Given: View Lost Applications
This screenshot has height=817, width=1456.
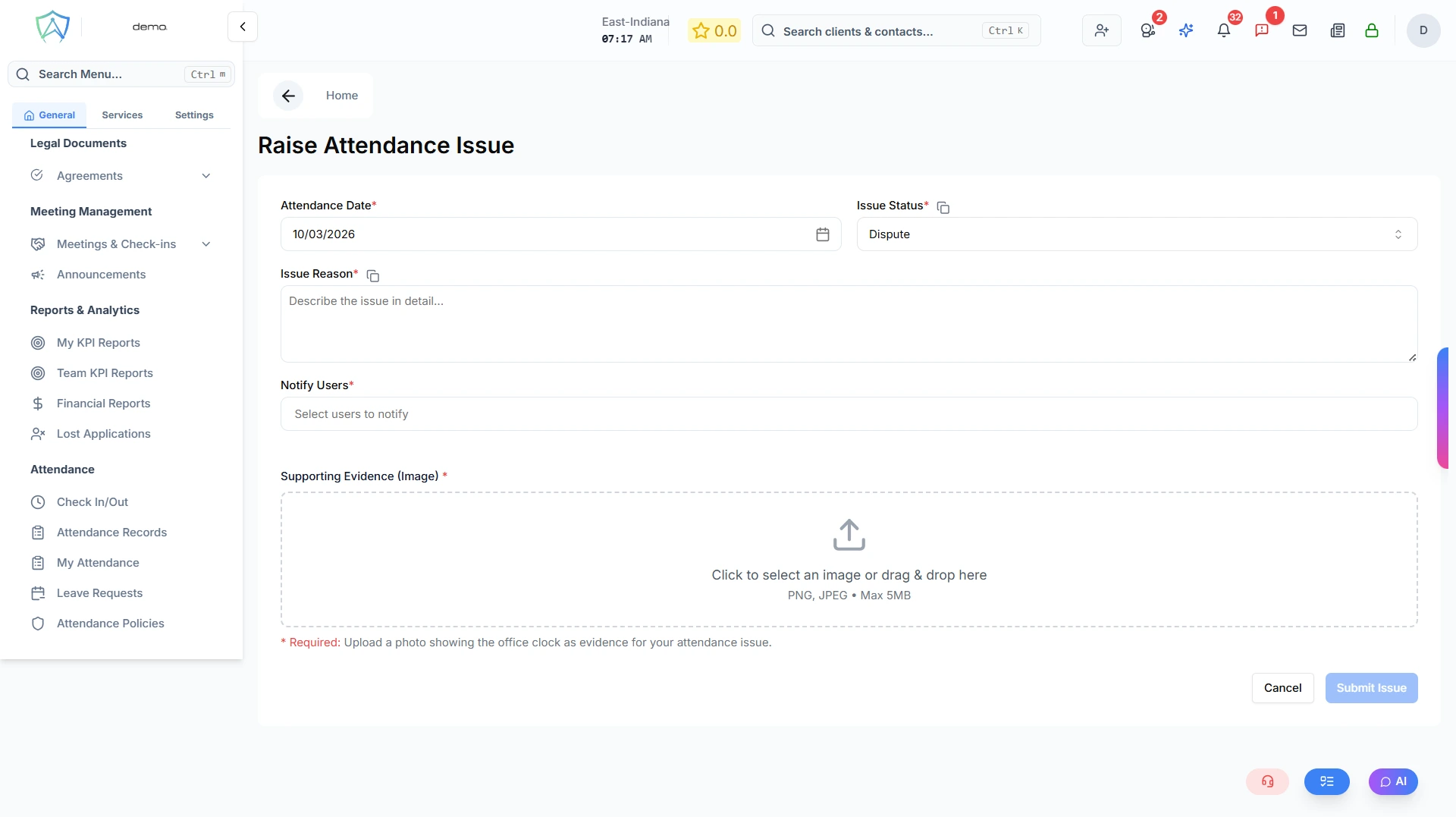Looking at the screenshot, I should pyautogui.click(x=104, y=434).
